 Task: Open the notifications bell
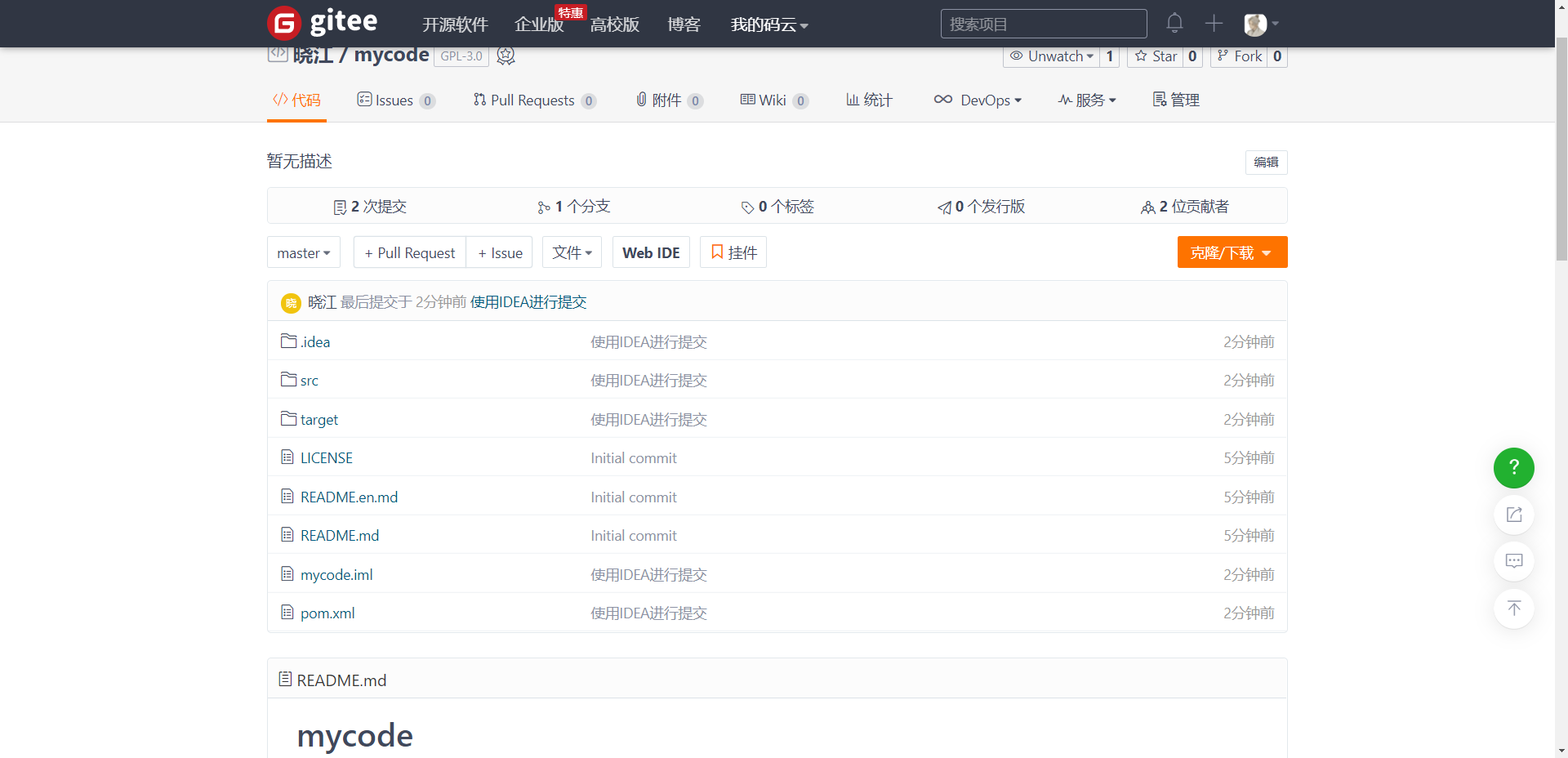click(1174, 23)
